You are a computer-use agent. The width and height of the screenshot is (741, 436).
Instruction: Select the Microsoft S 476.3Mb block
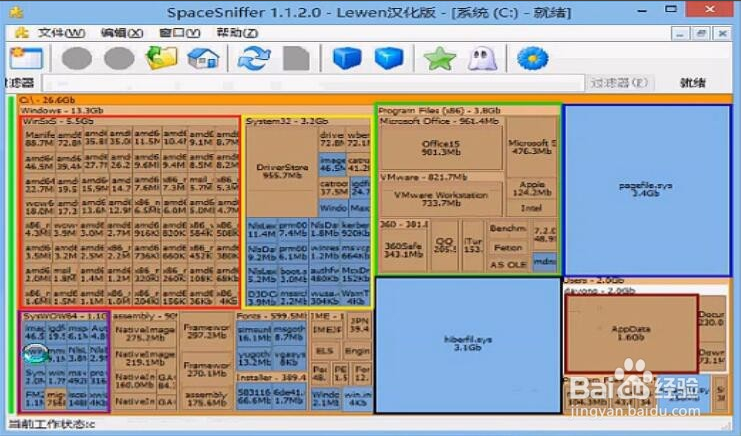pyautogui.click(x=532, y=146)
